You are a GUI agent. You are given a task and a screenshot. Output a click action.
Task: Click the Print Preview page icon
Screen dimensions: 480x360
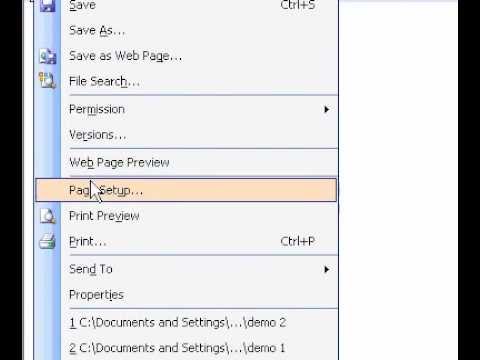coord(47,216)
